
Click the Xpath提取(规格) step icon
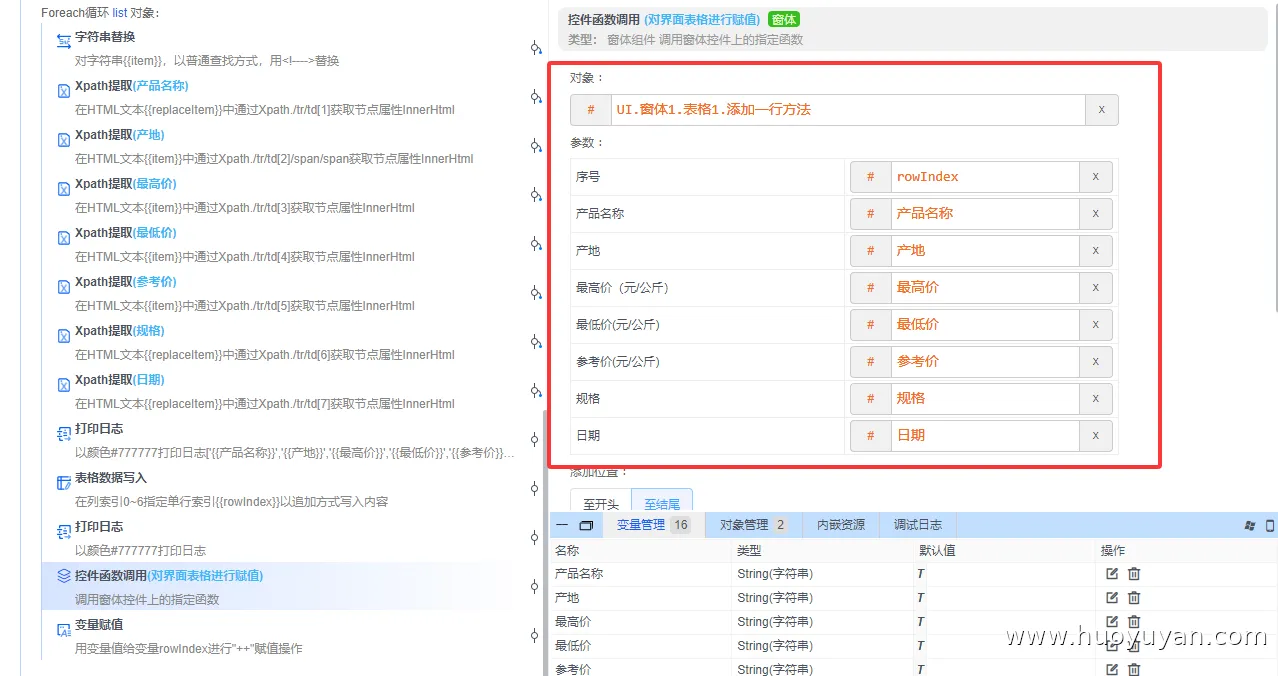(64, 335)
